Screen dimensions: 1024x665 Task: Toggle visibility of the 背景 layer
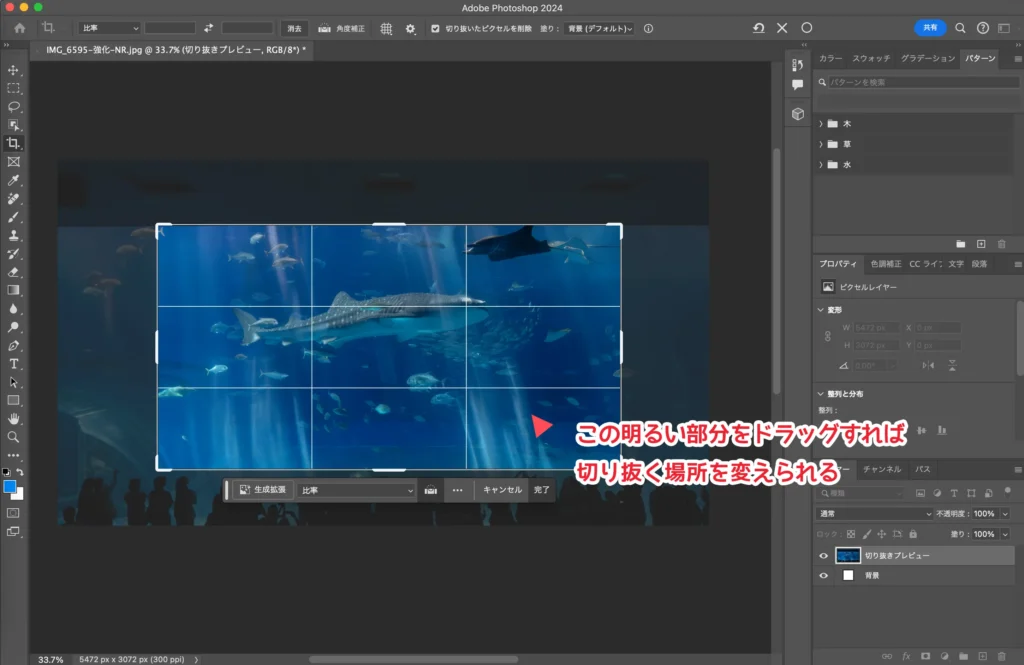click(823, 576)
